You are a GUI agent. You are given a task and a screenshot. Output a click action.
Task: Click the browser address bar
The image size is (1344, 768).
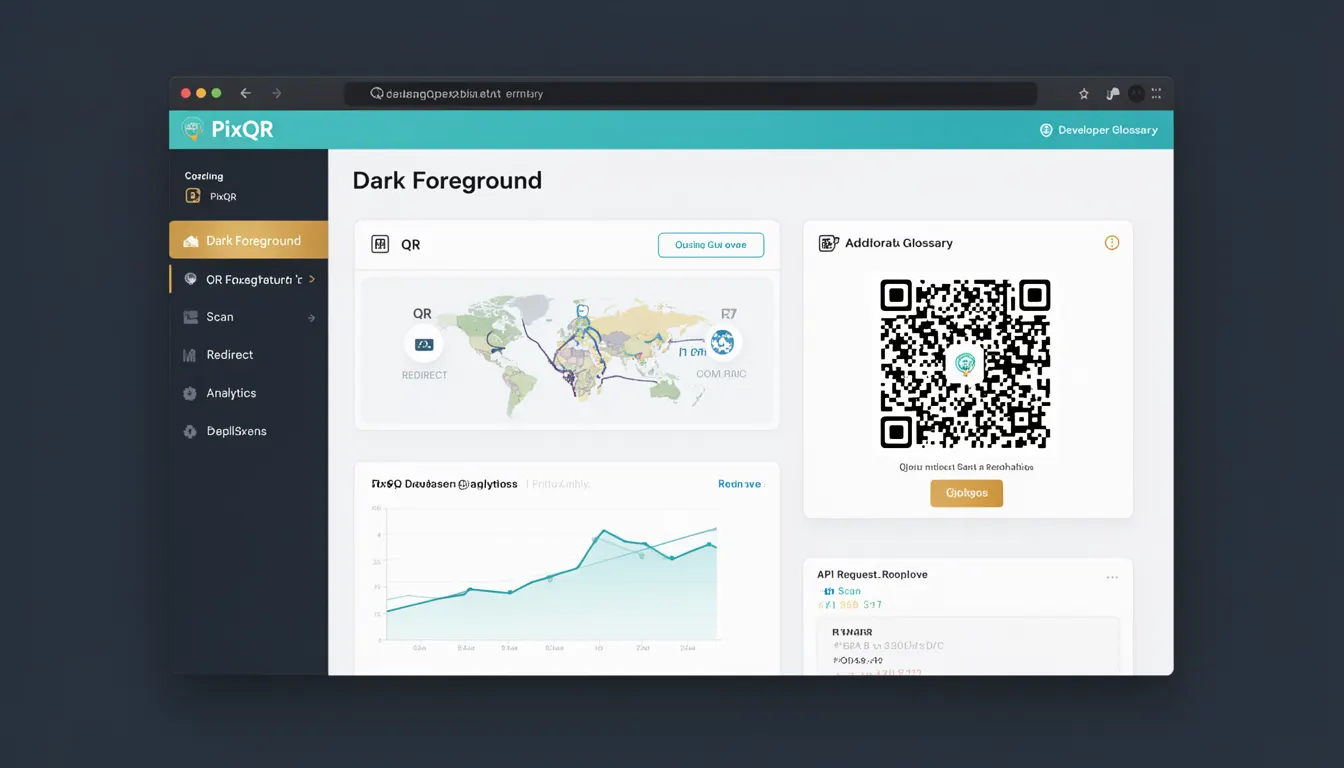pos(691,93)
